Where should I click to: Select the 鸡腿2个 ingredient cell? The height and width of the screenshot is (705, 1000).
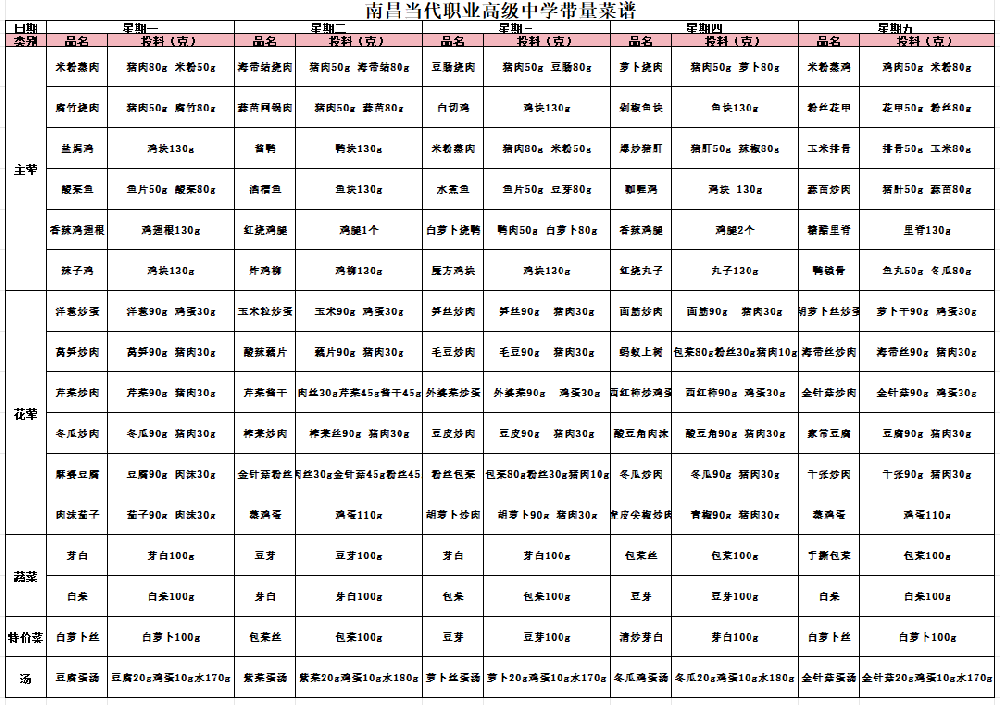tap(734, 230)
